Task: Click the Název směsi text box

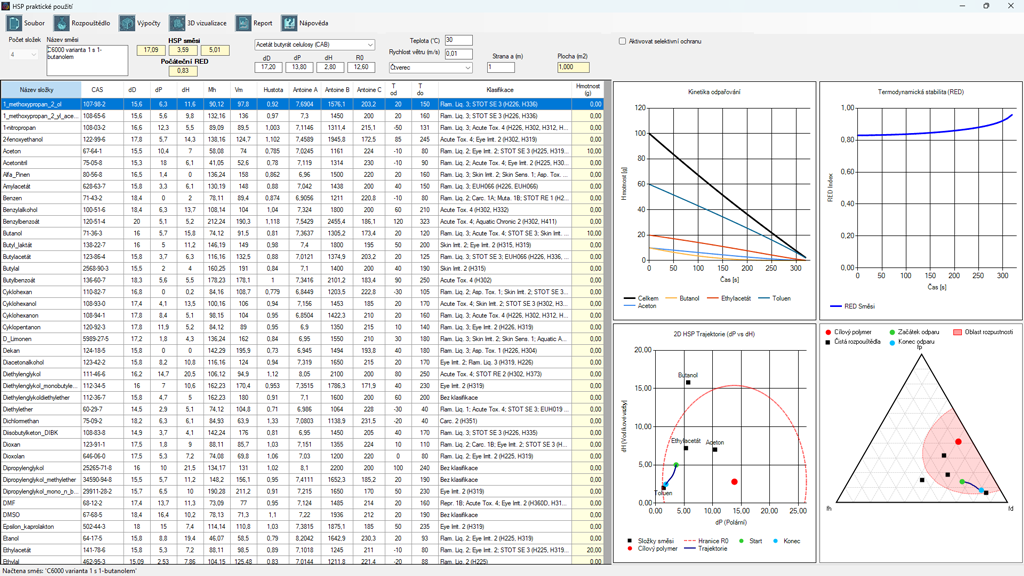Action: point(88,60)
